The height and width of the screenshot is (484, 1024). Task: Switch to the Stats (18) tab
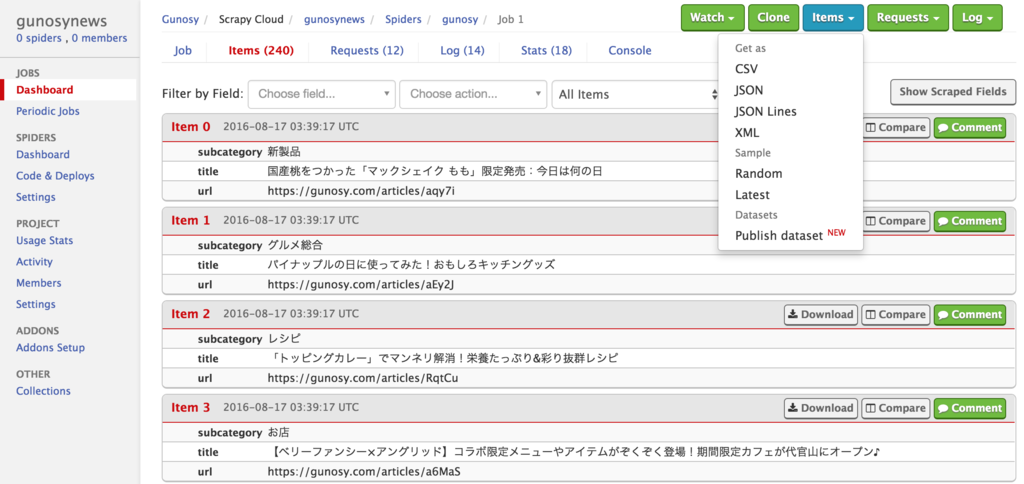pos(547,50)
